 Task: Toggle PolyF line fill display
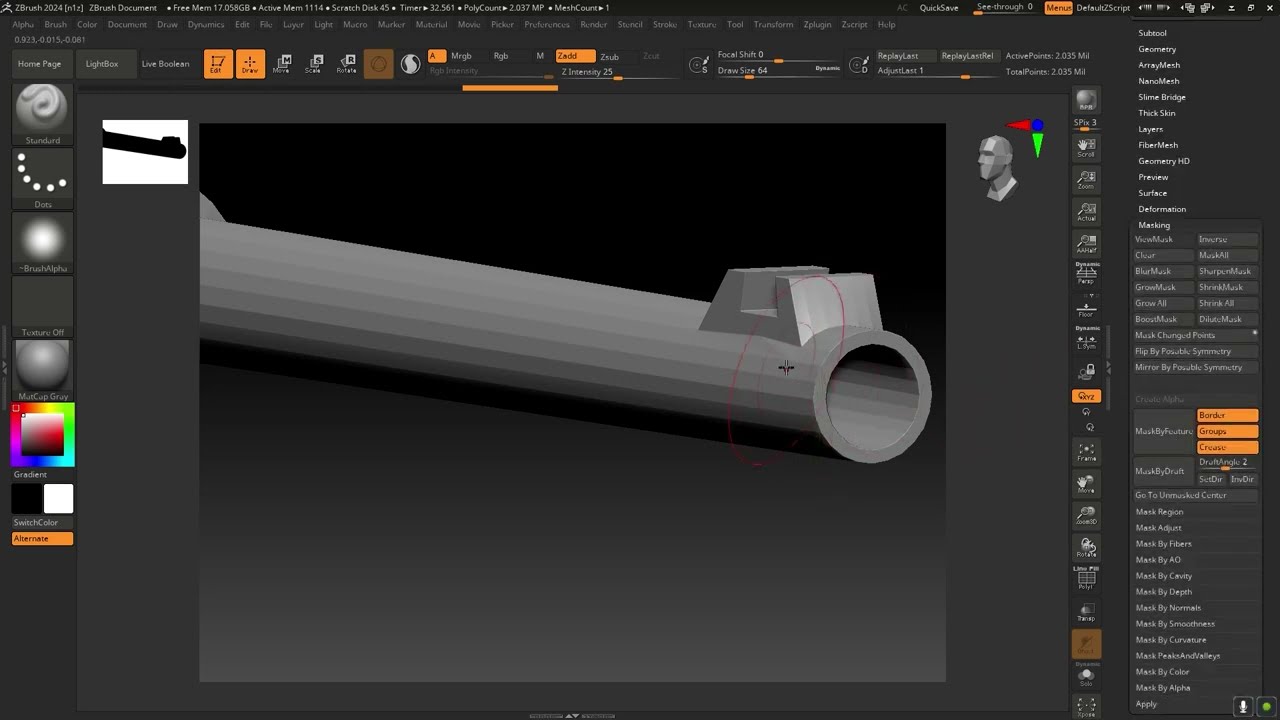tap(1086, 578)
